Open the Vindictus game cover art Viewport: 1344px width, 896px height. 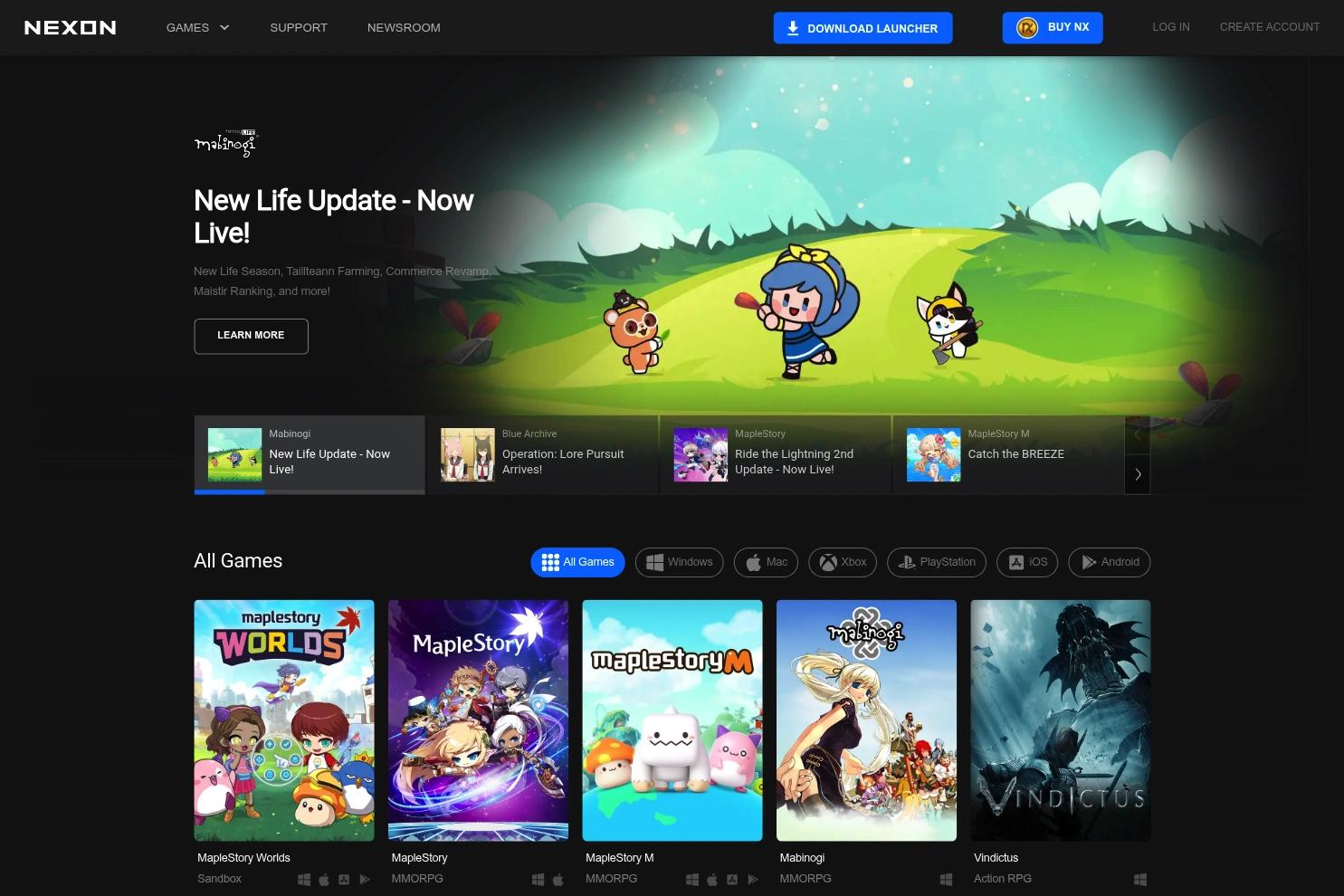click(1061, 720)
